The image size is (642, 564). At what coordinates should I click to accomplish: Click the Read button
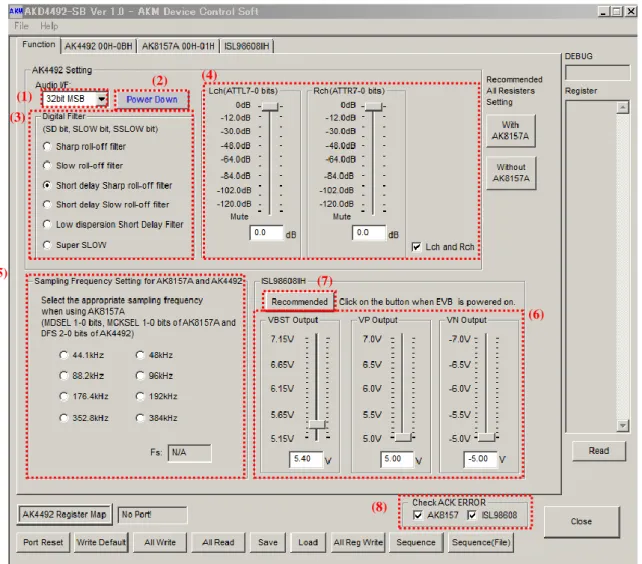point(599,451)
